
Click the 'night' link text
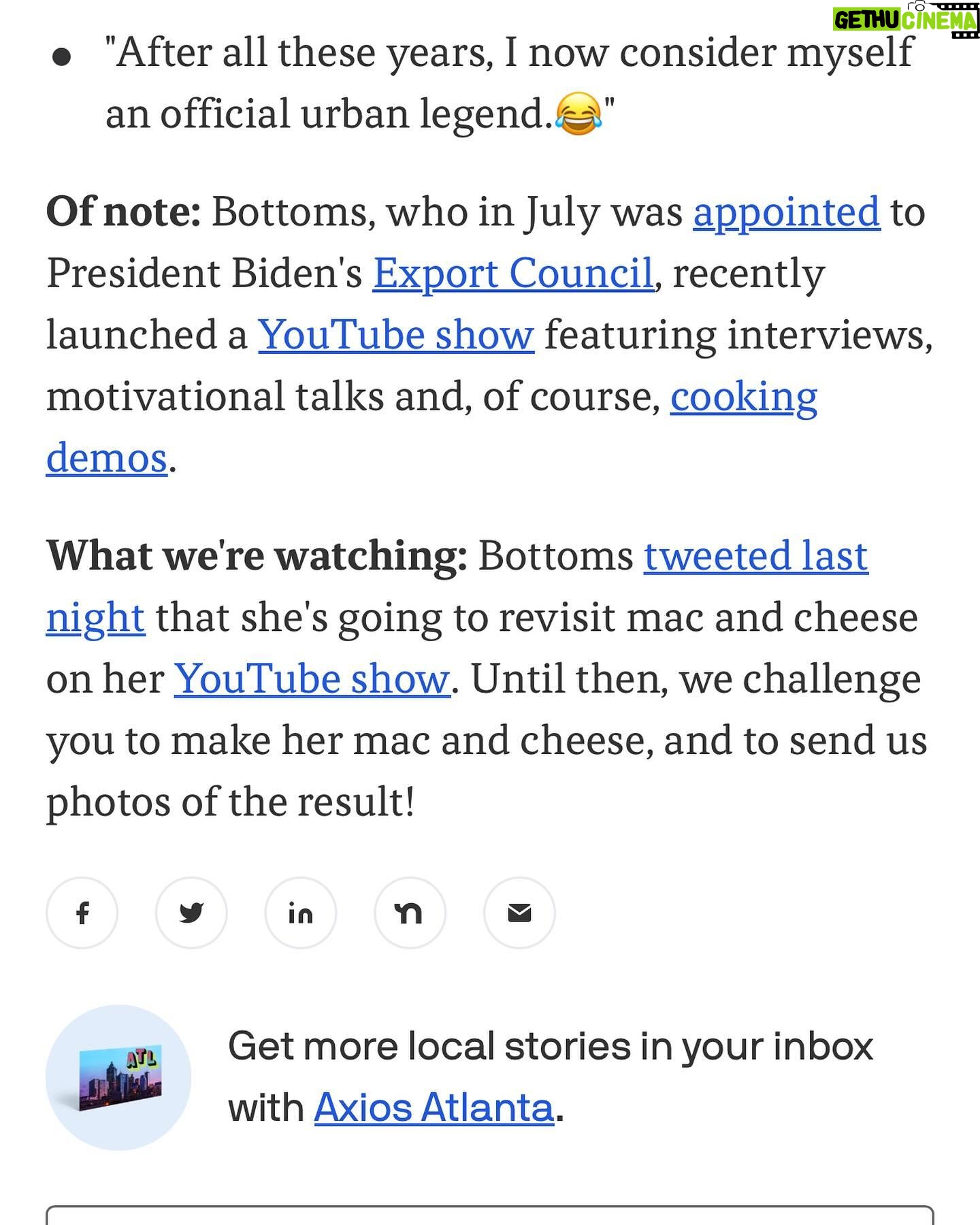coord(95,619)
